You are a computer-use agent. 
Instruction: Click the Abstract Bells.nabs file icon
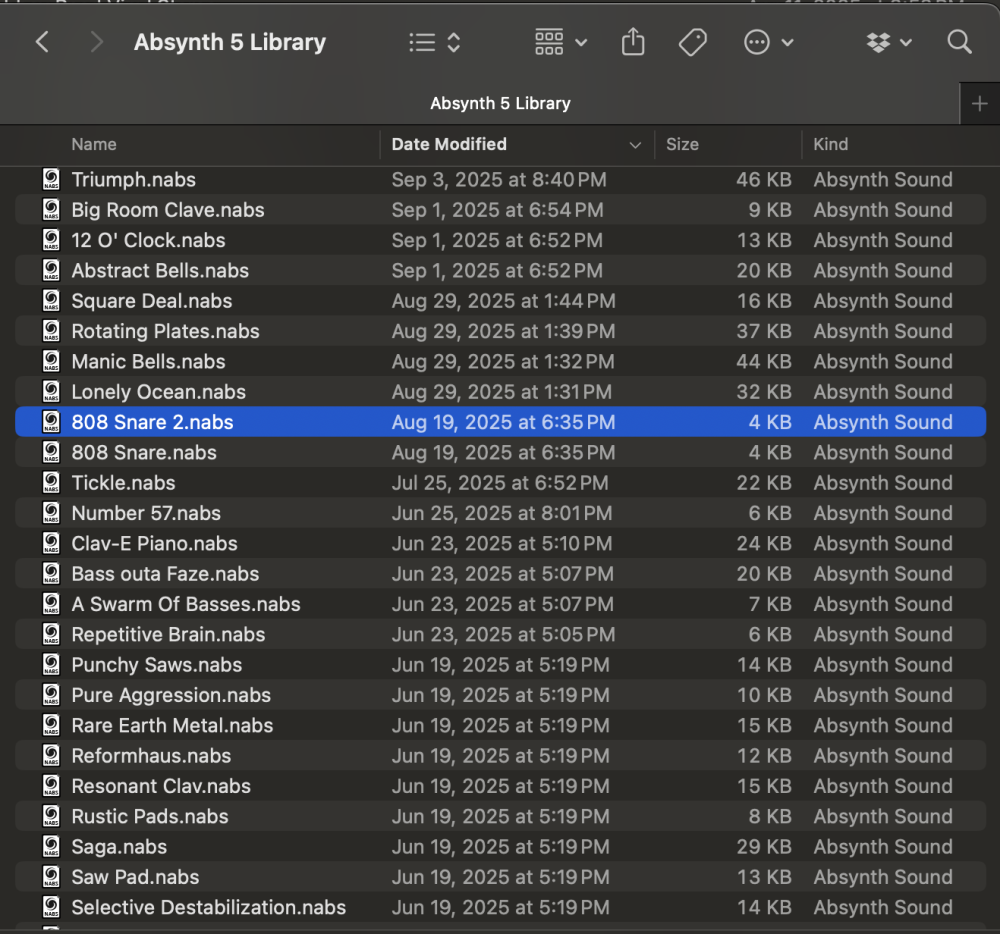pyautogui.click(x=51, y=270)
